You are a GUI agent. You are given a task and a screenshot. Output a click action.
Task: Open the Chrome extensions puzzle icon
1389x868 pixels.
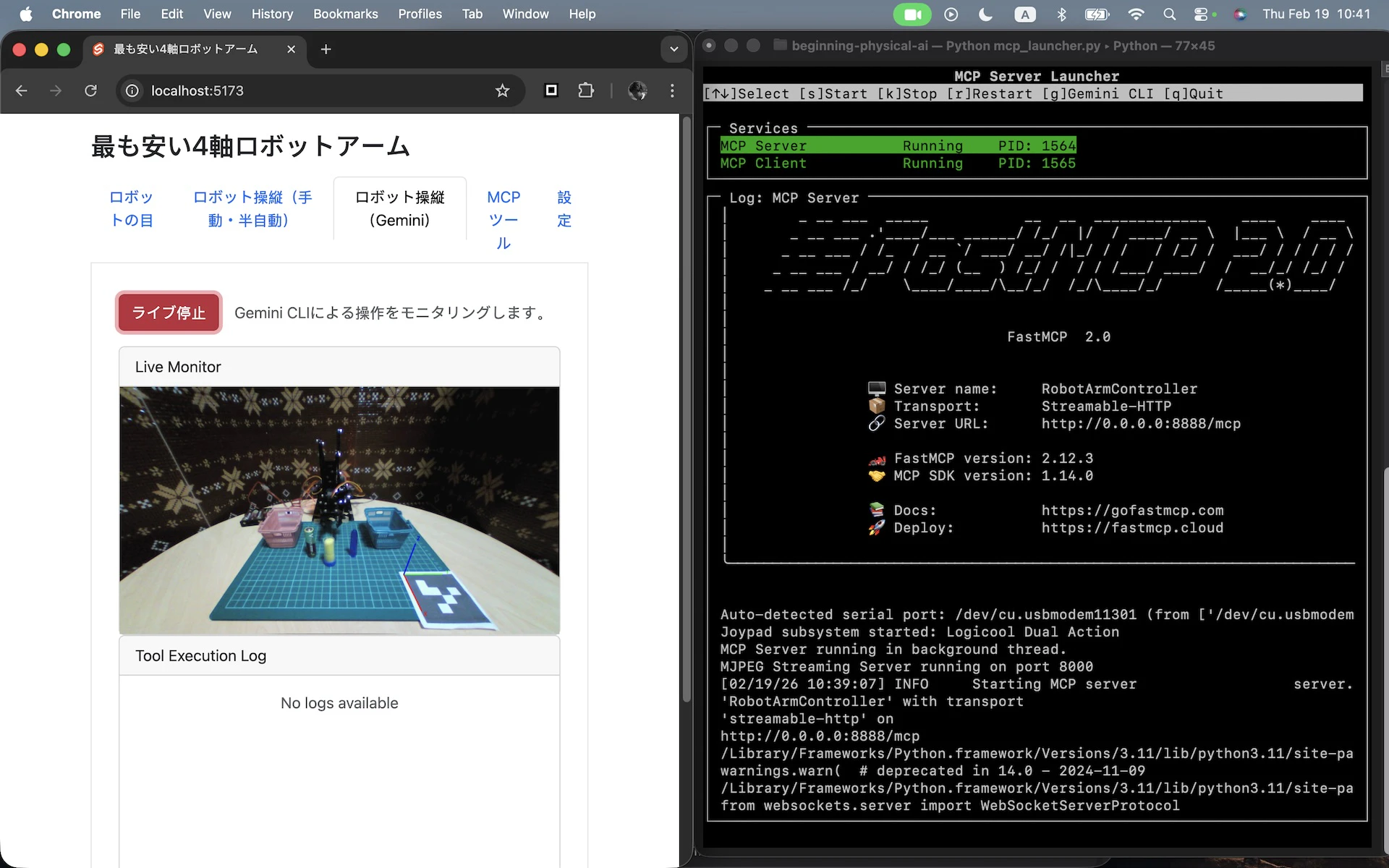[586, 90]
